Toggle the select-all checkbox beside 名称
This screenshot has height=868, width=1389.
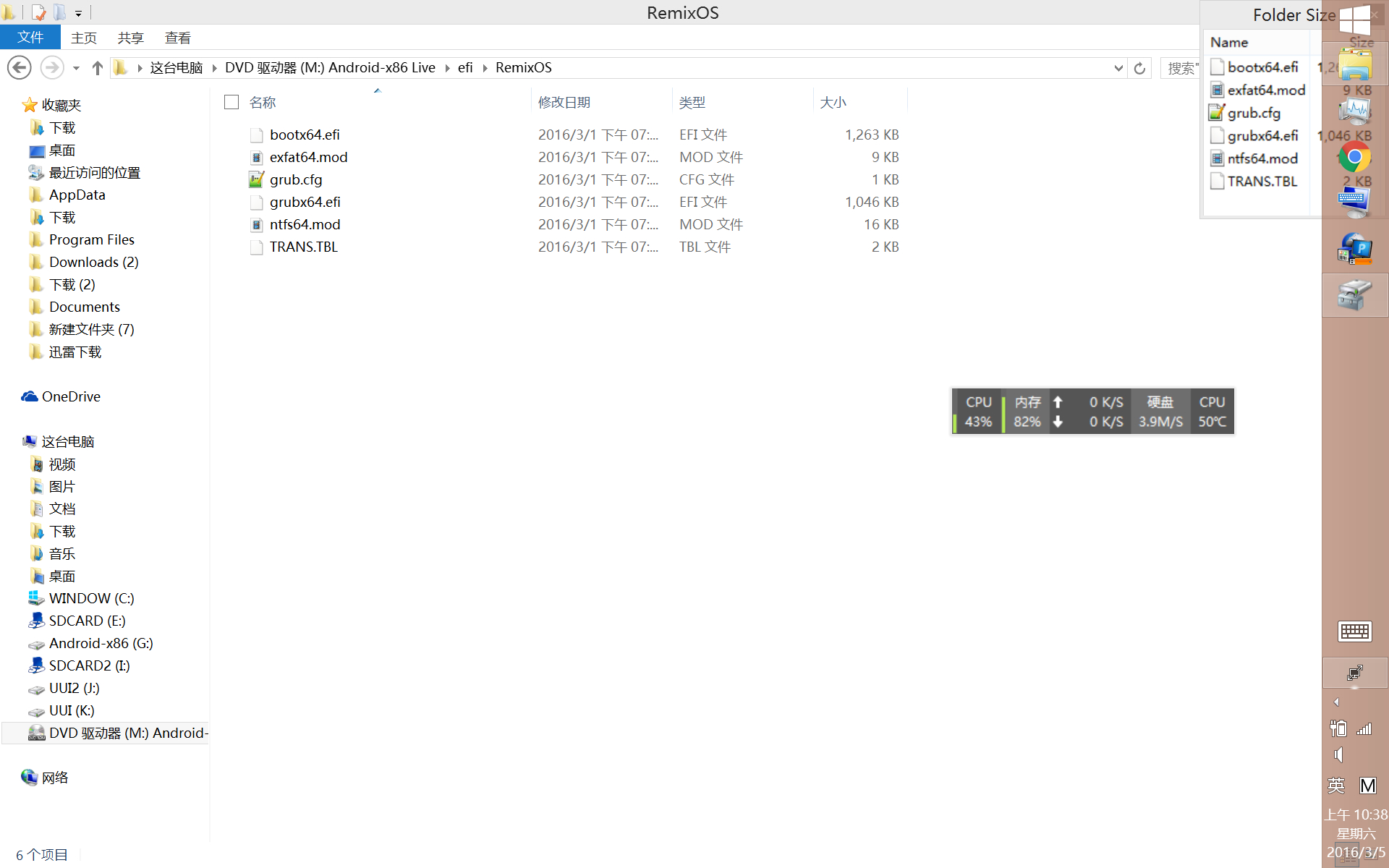[x=231, y=102]
